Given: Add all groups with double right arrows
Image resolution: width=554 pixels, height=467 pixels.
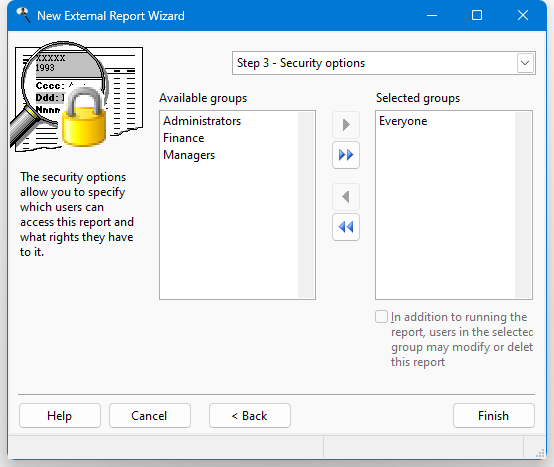Looking at the screenshot, I should click(346, 155).
